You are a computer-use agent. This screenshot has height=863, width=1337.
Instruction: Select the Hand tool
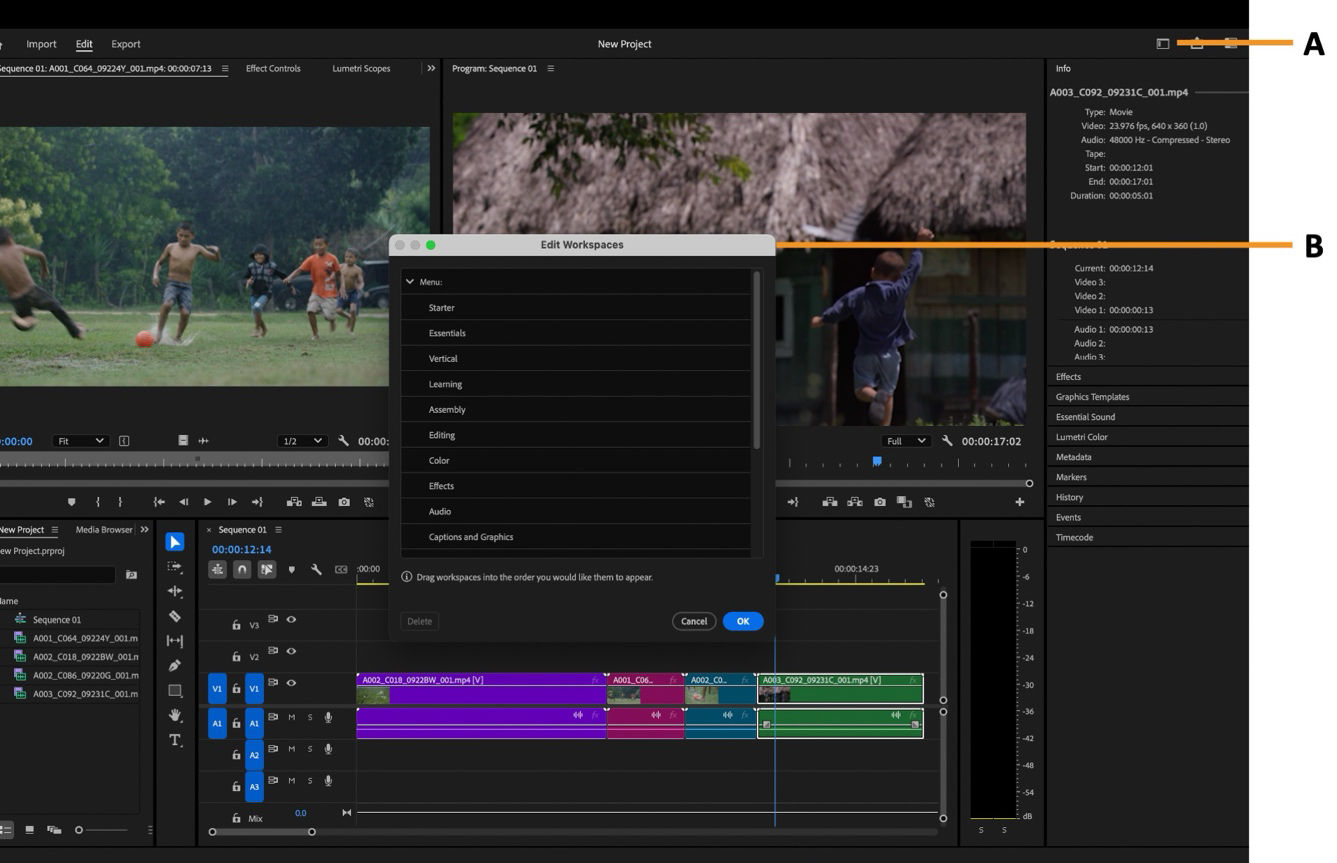click(x=174, y=715)
